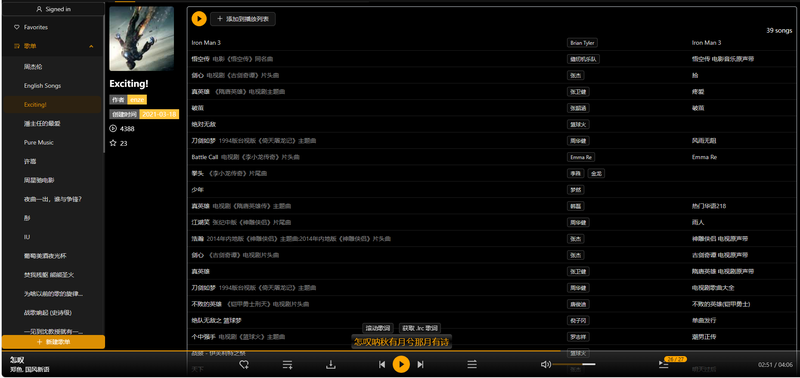Click the 添加到播放列表 button
Image resolution: width=800 pixels, height=378 pixels.
point(243,19)
